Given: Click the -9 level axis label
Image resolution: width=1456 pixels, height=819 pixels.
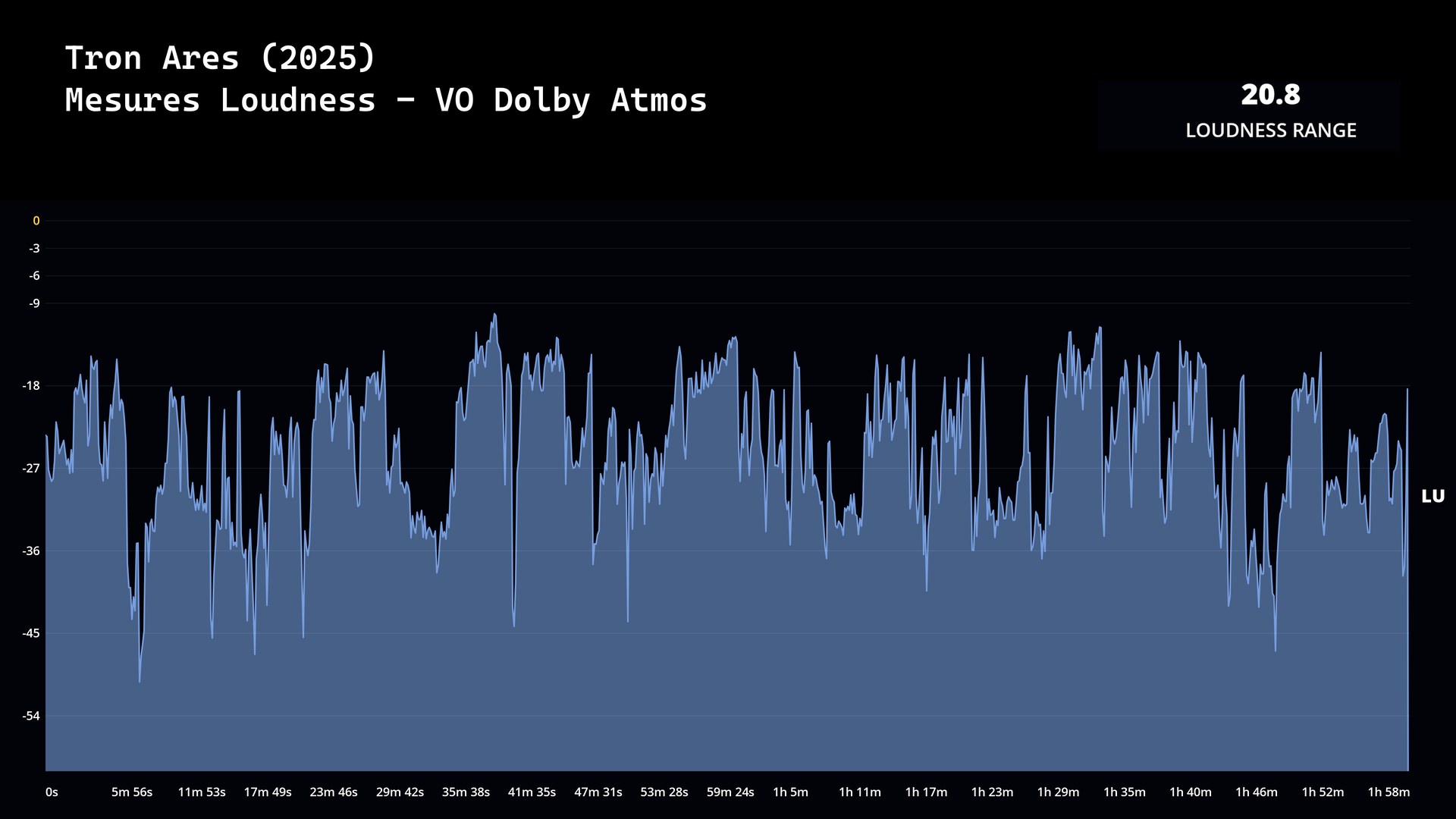Looking at the screenshot, I should point(34,303).
